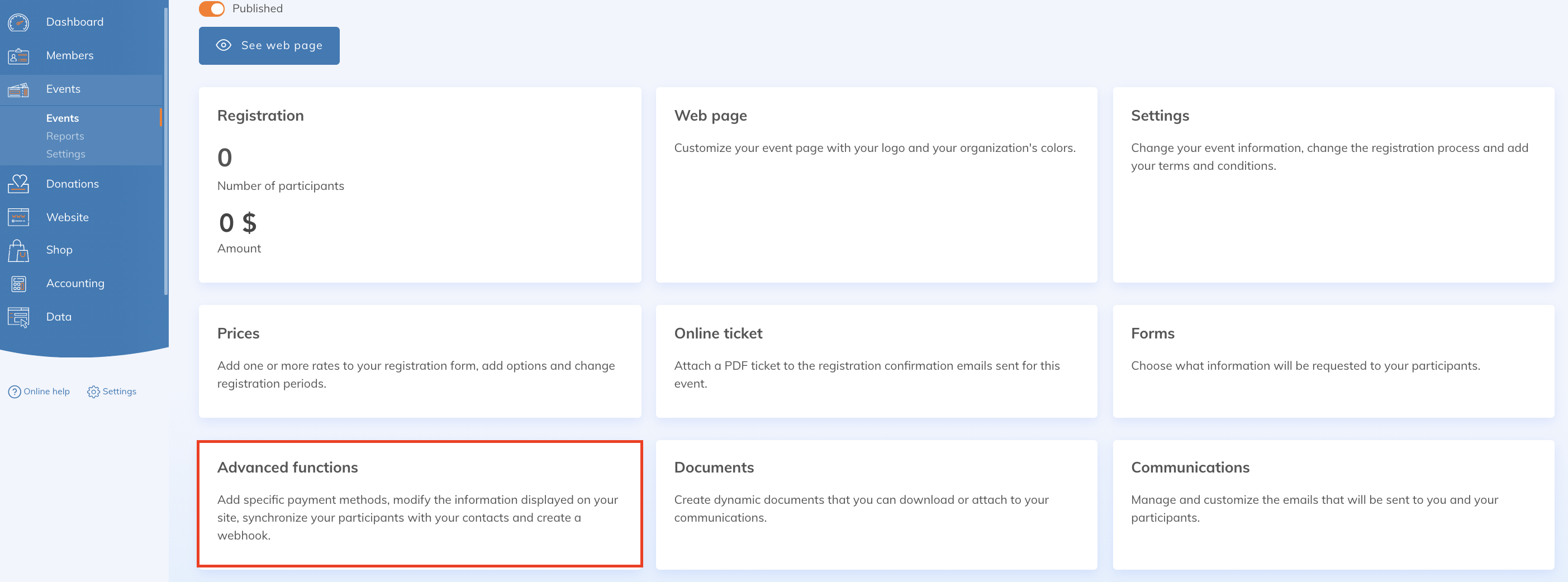Open the Reports submenu item

pyautogui.click(x=65, y=136)
